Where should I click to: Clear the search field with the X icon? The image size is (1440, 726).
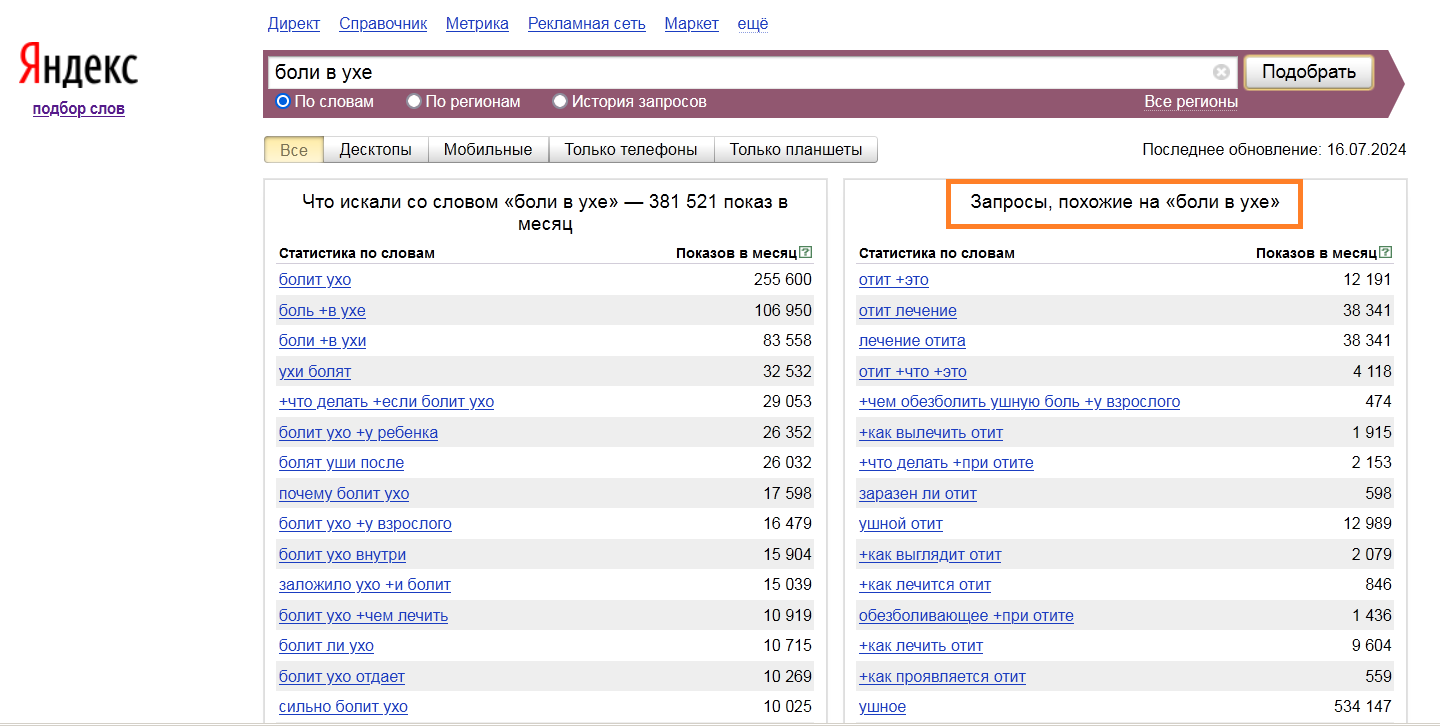pos(1221,72)
